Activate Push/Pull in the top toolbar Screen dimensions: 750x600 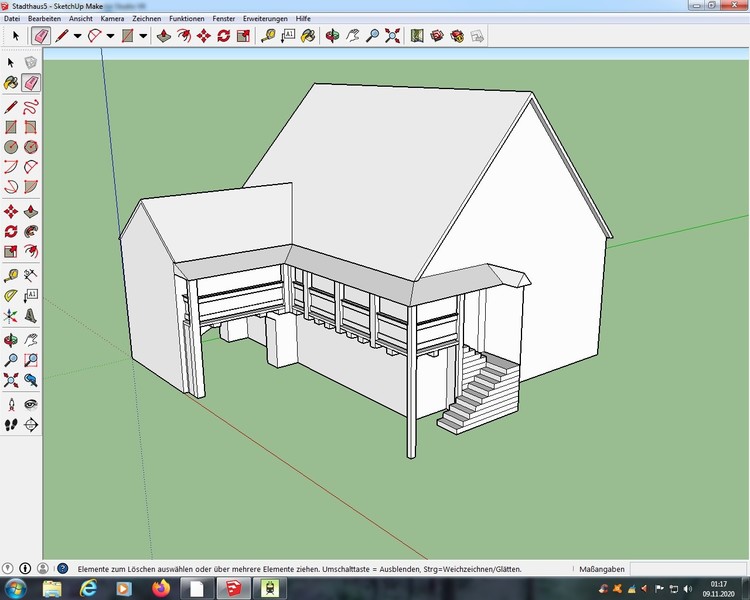(x=164, y=36)
